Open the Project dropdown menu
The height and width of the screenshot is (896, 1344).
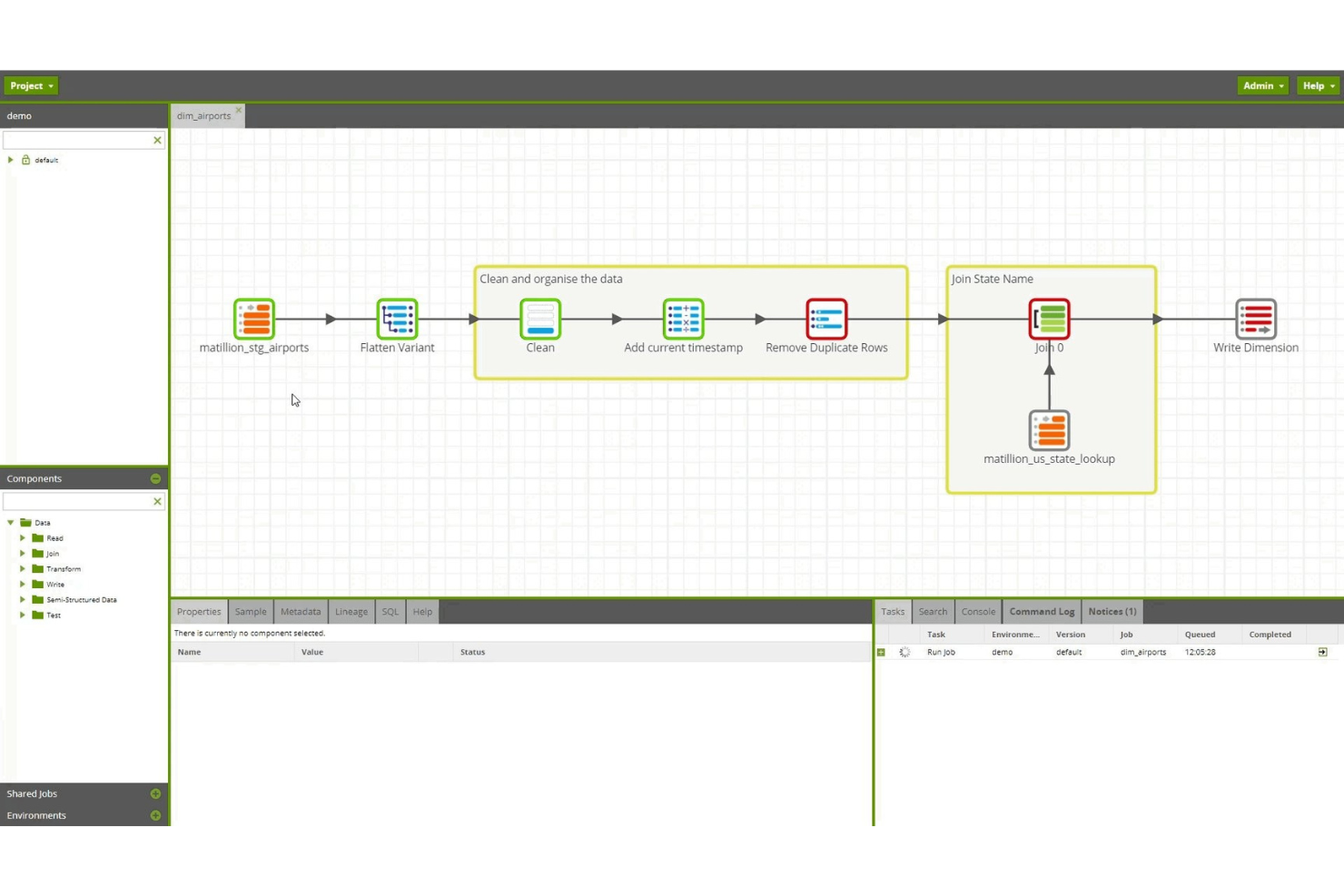(32, 85)
